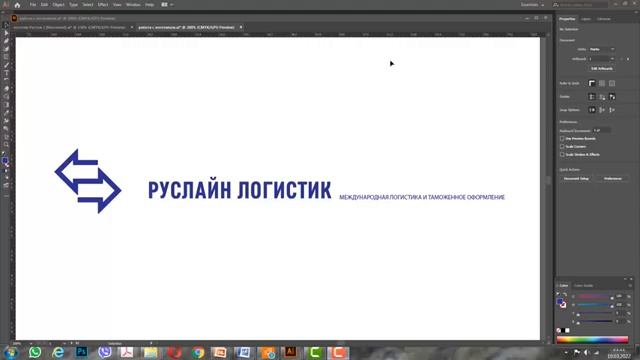Toggle Lock Guides in Guides section
Screen dimensions: 640x360
coord(602,97)
